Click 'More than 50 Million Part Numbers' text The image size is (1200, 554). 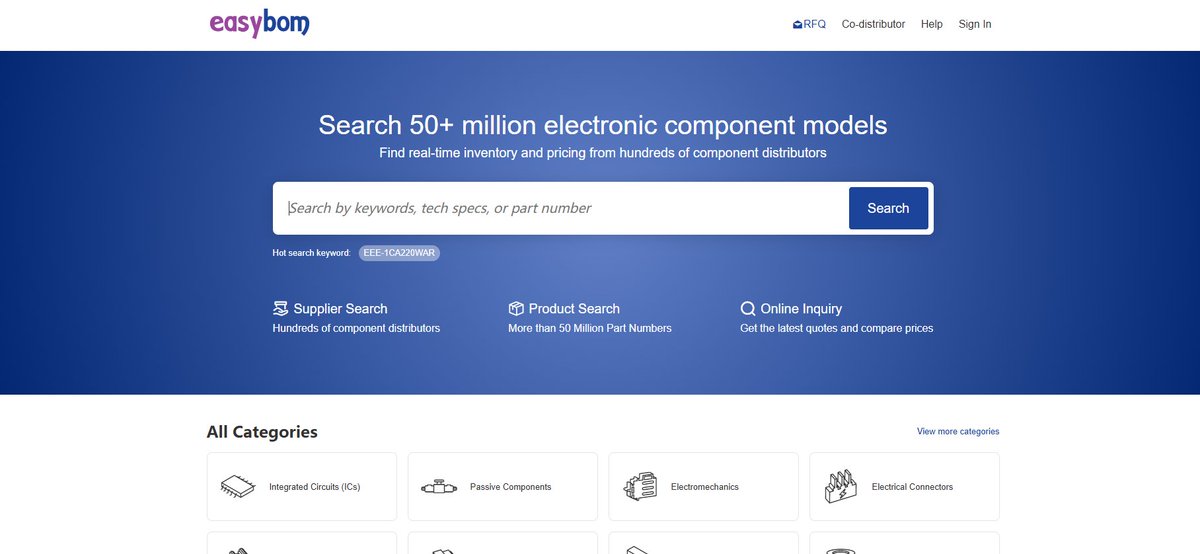coord(590,328)
